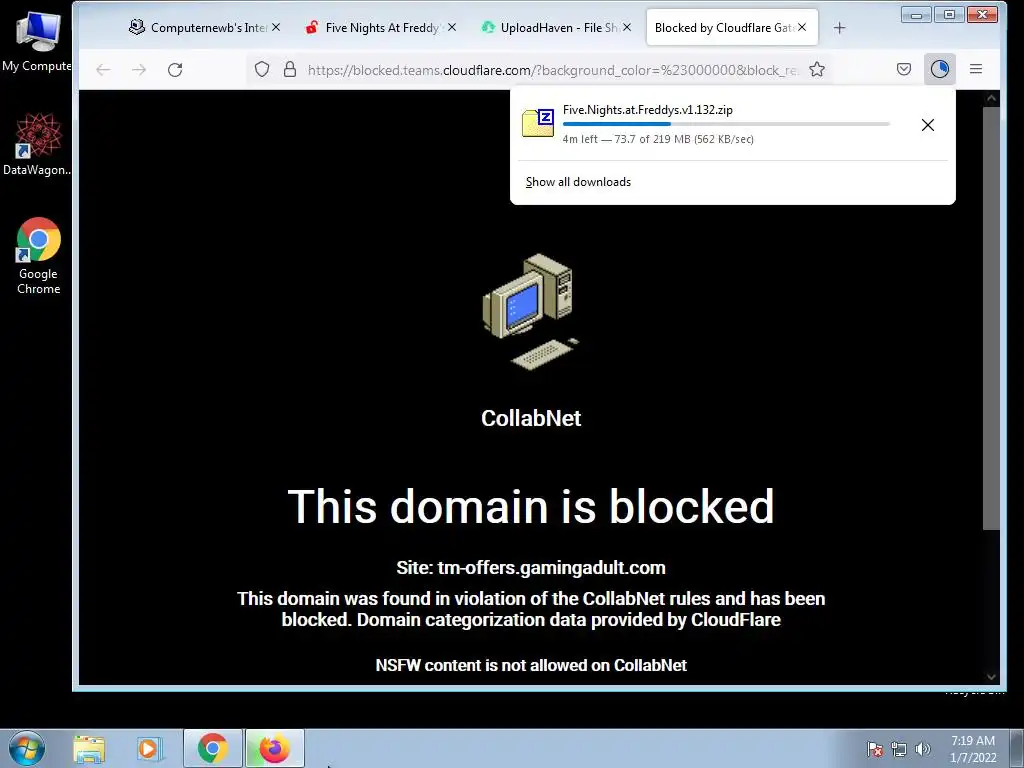Close the Firefox window
This screenshot has height=768, width=1024.
pos(982,14)
